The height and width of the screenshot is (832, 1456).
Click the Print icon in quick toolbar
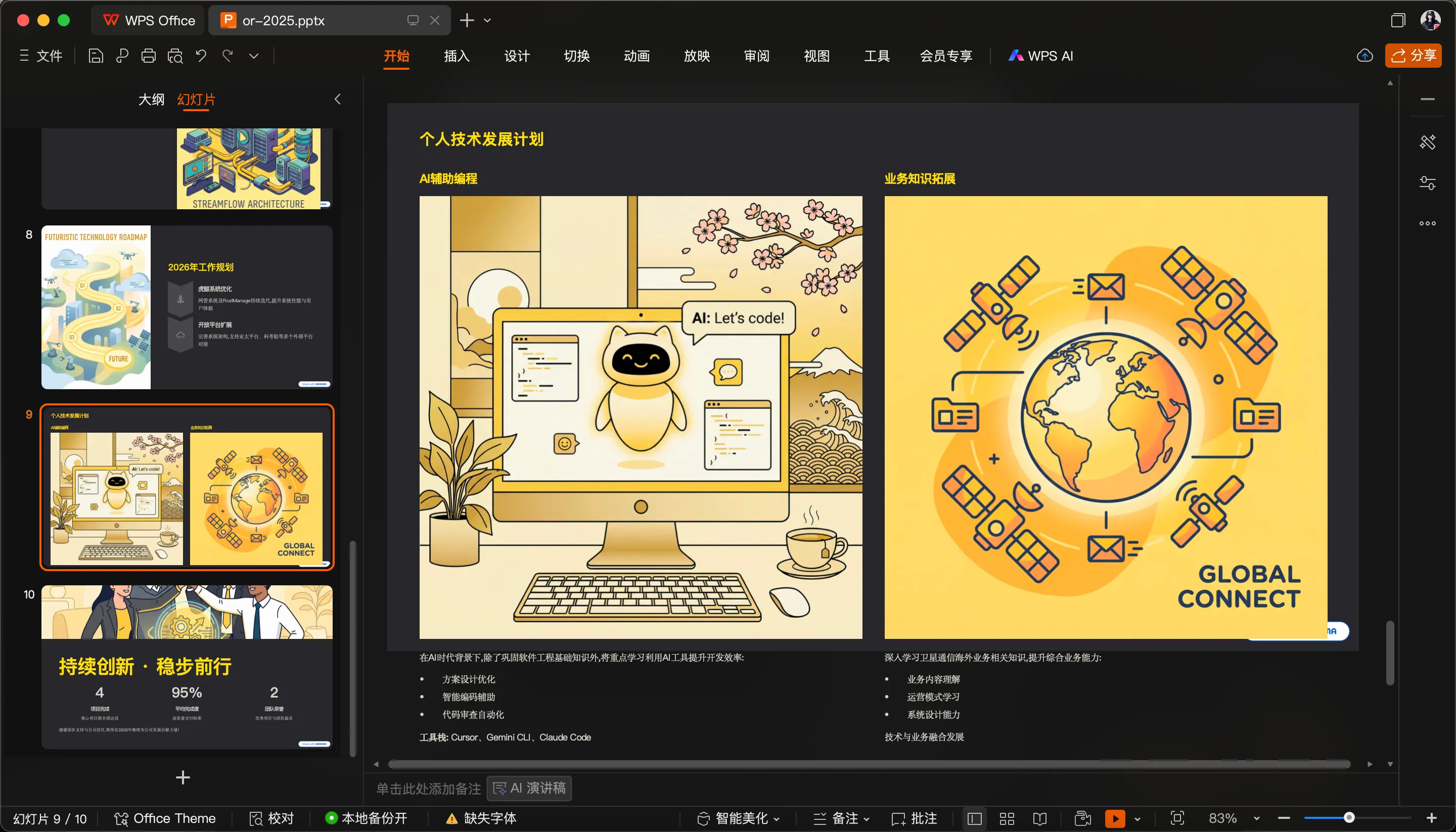(149, 56)
